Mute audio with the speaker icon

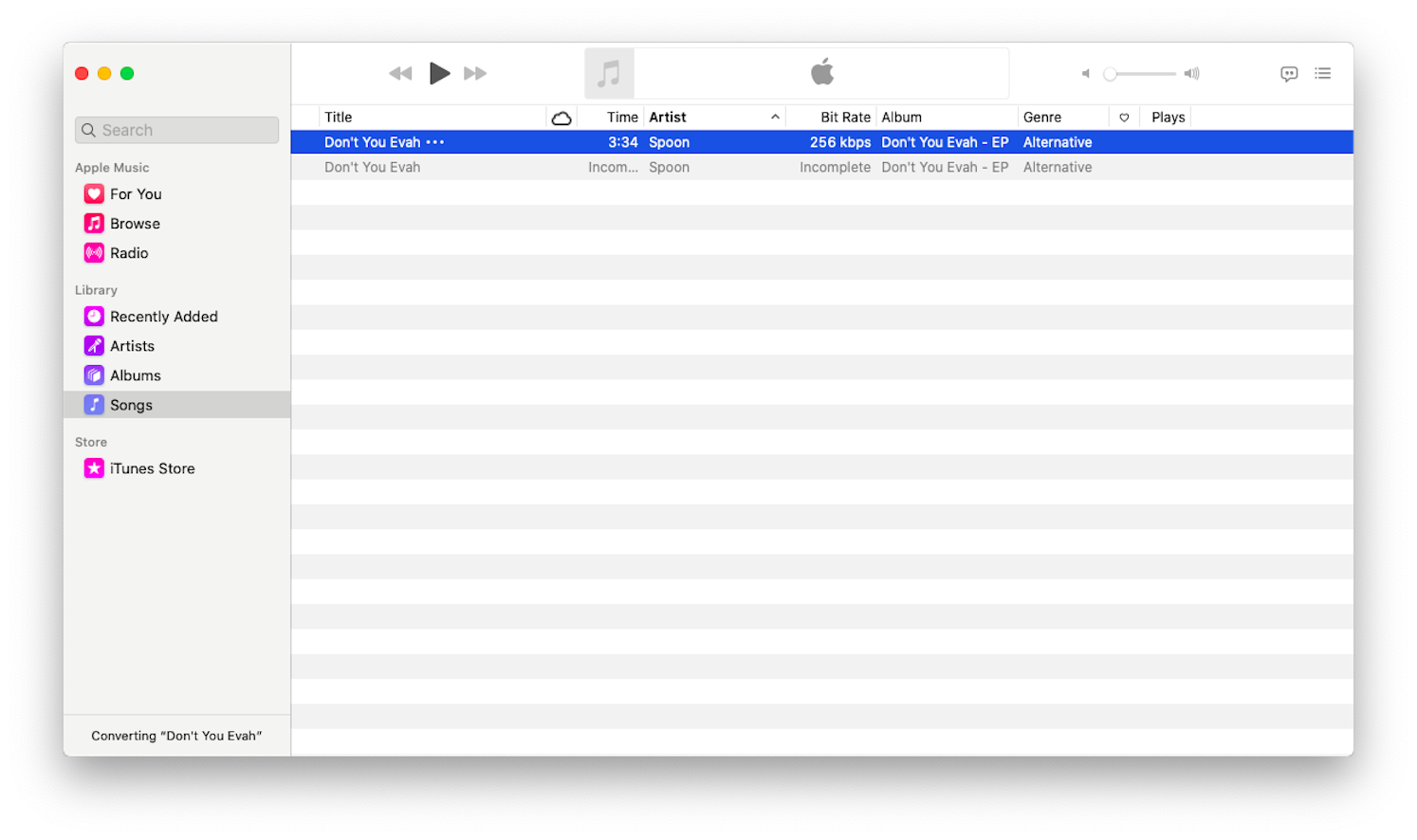pos(1085,73)
